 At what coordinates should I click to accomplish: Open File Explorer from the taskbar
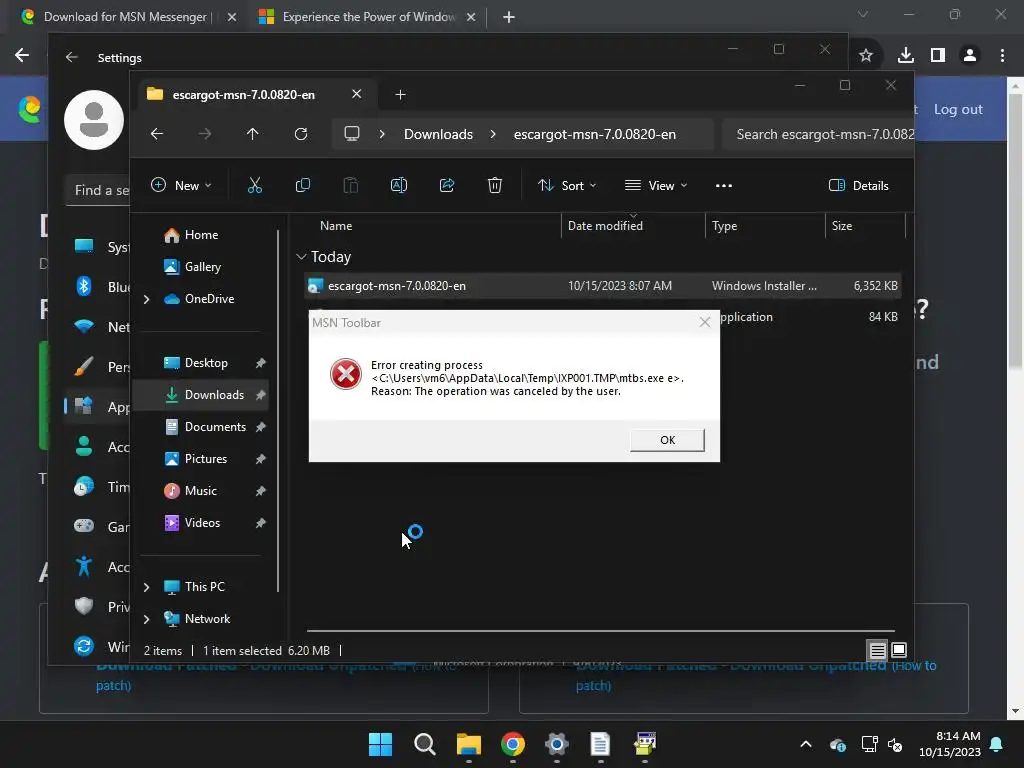469,744
